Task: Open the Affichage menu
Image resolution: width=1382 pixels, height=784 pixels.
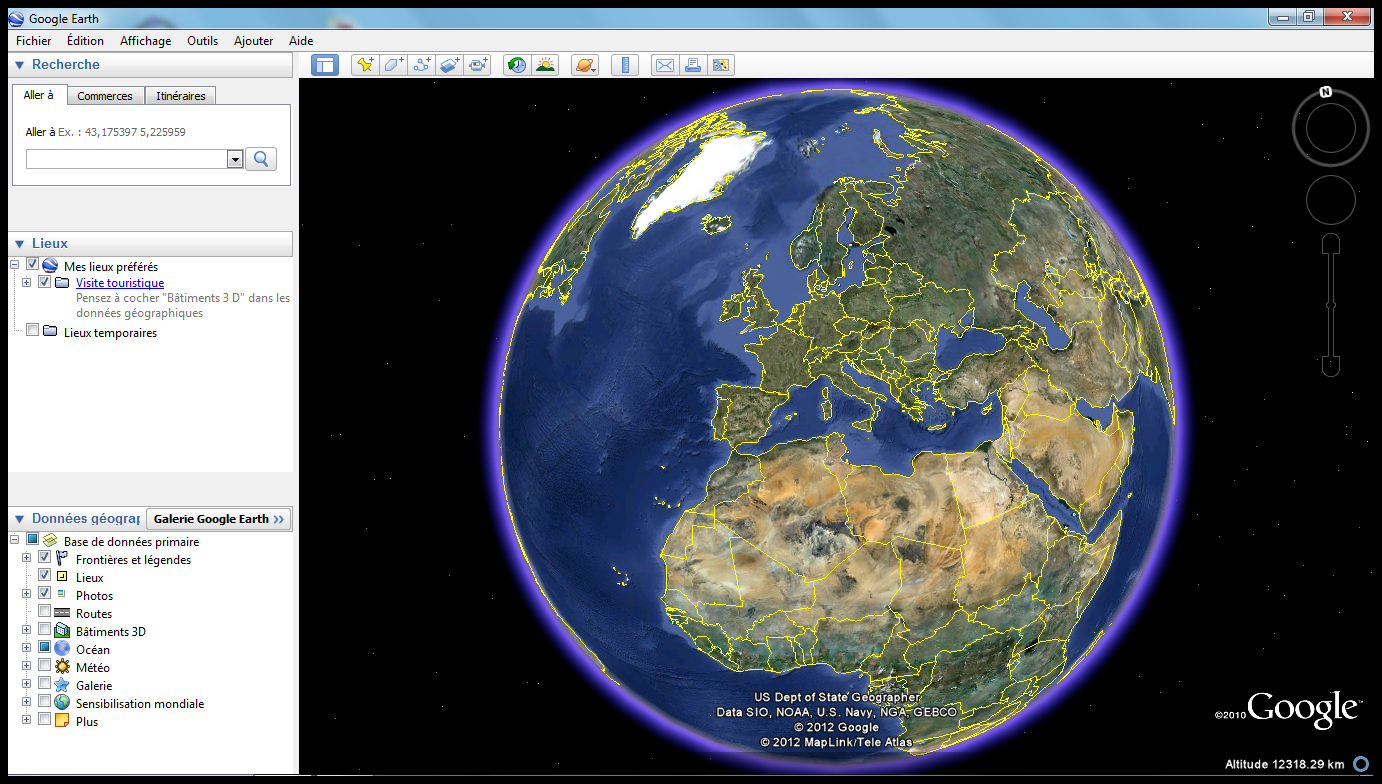Action: click(145, 41)
